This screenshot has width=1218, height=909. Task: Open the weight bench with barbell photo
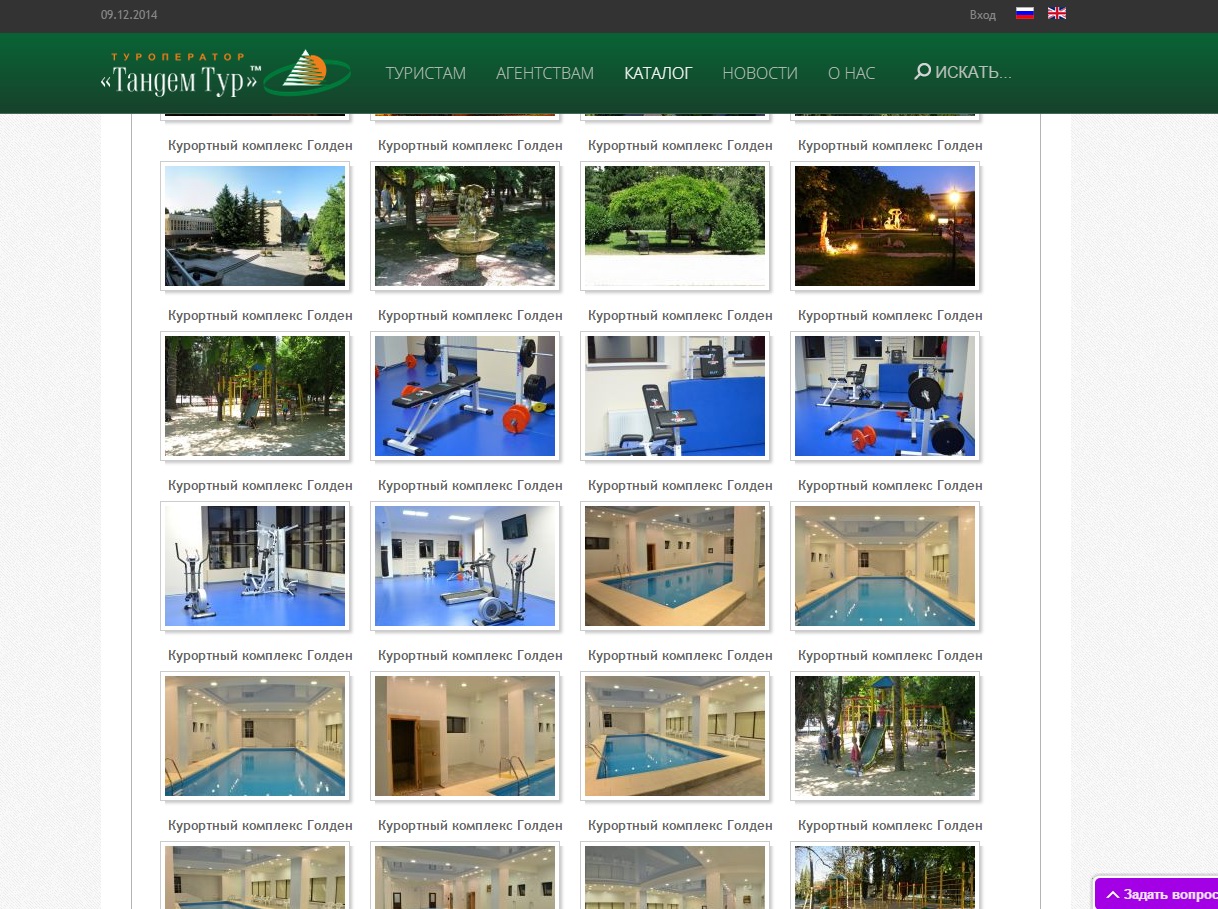tap(465, 396)
